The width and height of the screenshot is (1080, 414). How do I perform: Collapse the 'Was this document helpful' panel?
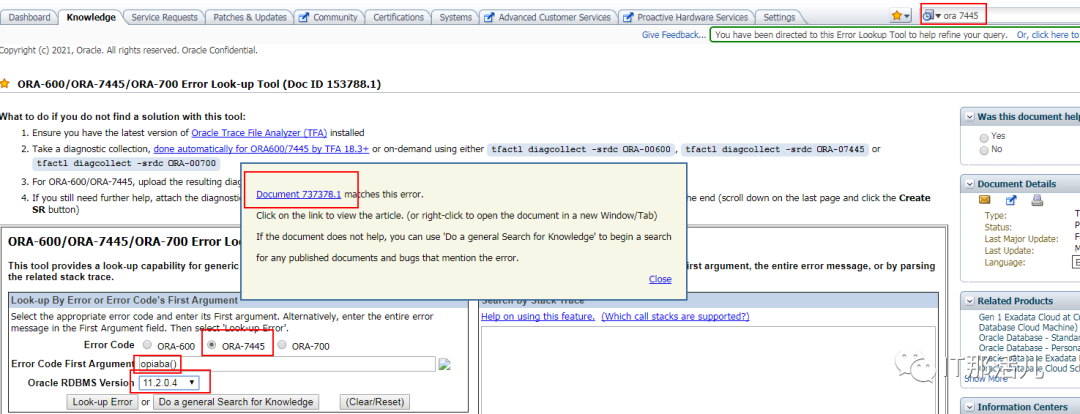coord(970,117)
